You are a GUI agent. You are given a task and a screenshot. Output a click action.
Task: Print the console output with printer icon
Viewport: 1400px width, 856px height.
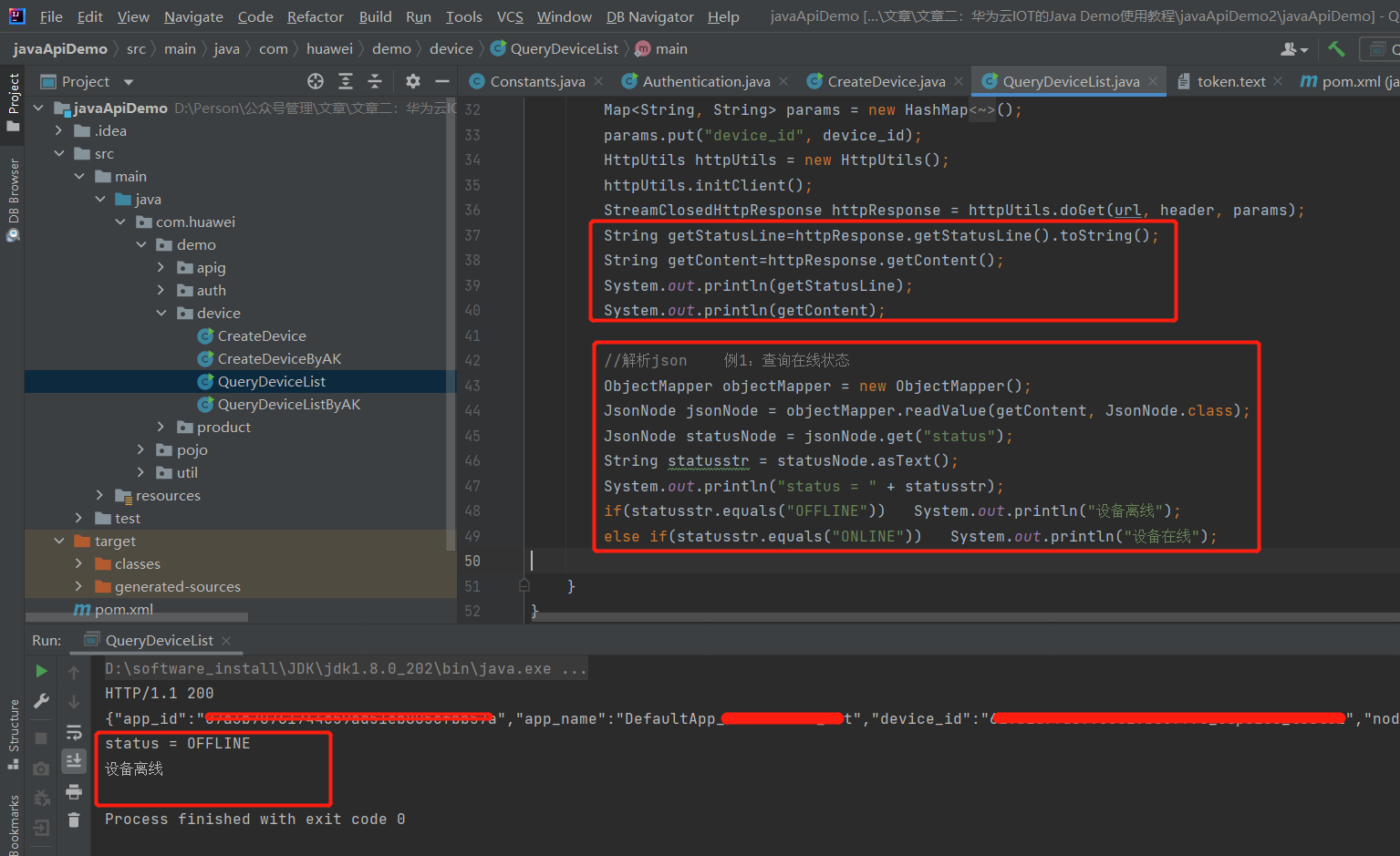tap(74, 792)
